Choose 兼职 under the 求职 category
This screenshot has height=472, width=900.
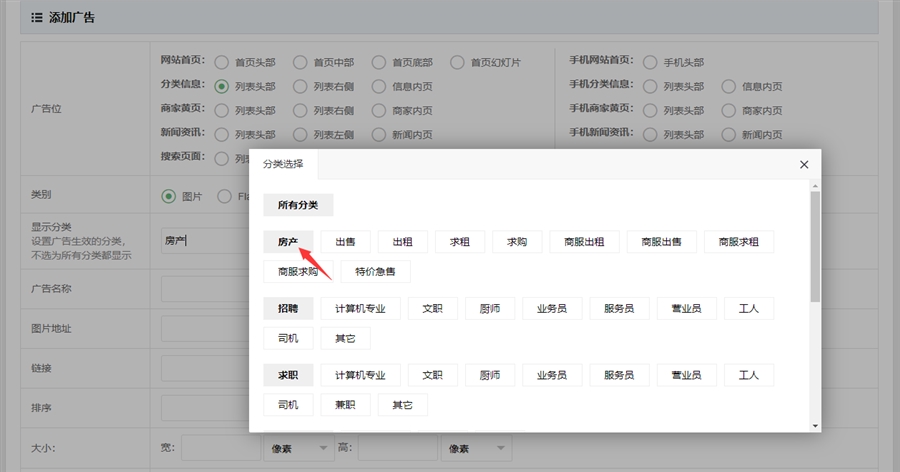tap(345, 404)
